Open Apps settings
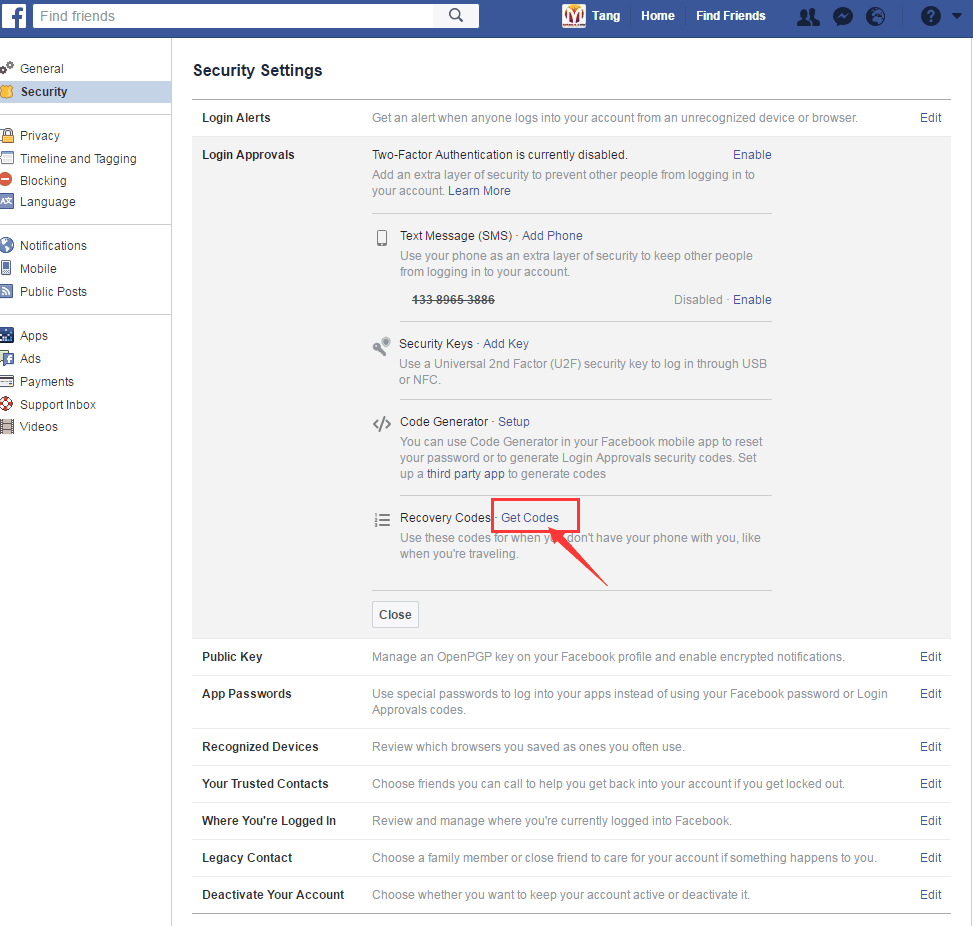 (x=34, y=335)
